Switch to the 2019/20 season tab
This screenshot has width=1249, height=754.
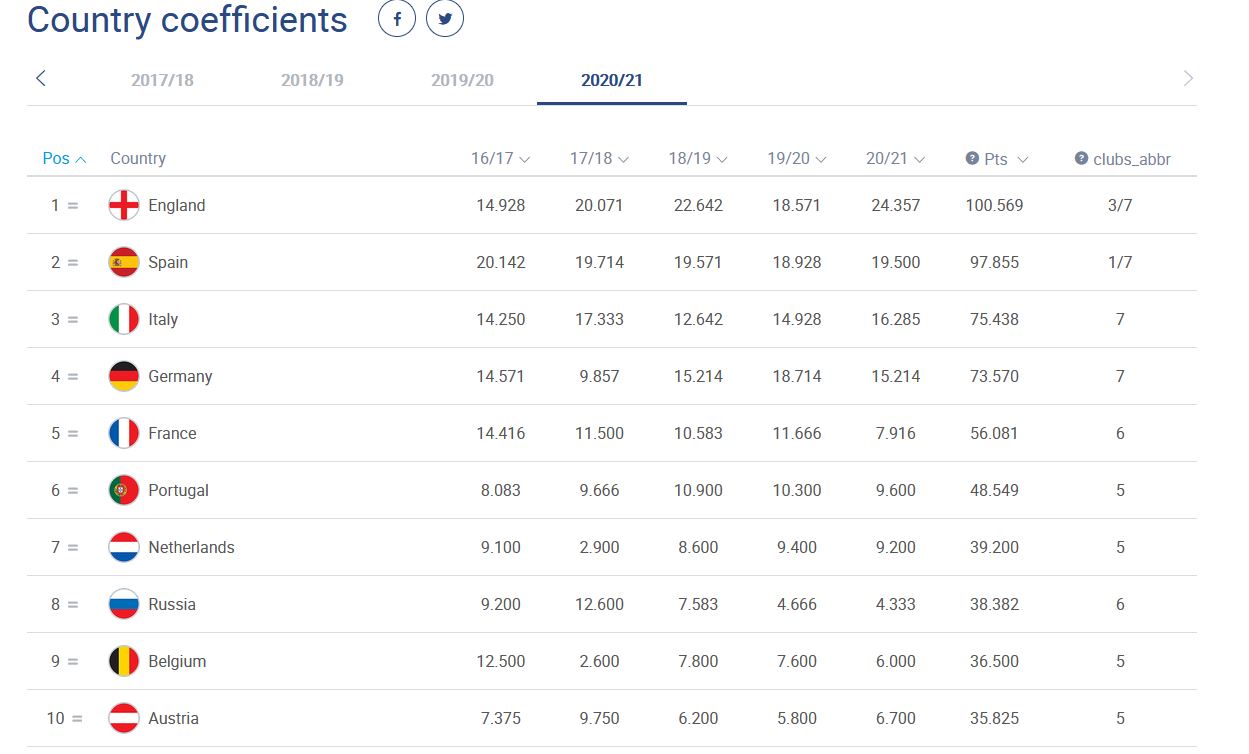tap(462, 80)
